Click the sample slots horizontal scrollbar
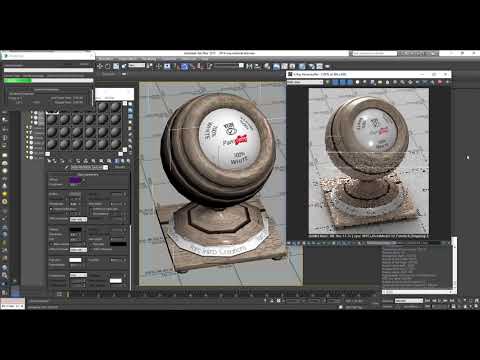The width and height of the screenshot is (480, 360). (84, 154)
